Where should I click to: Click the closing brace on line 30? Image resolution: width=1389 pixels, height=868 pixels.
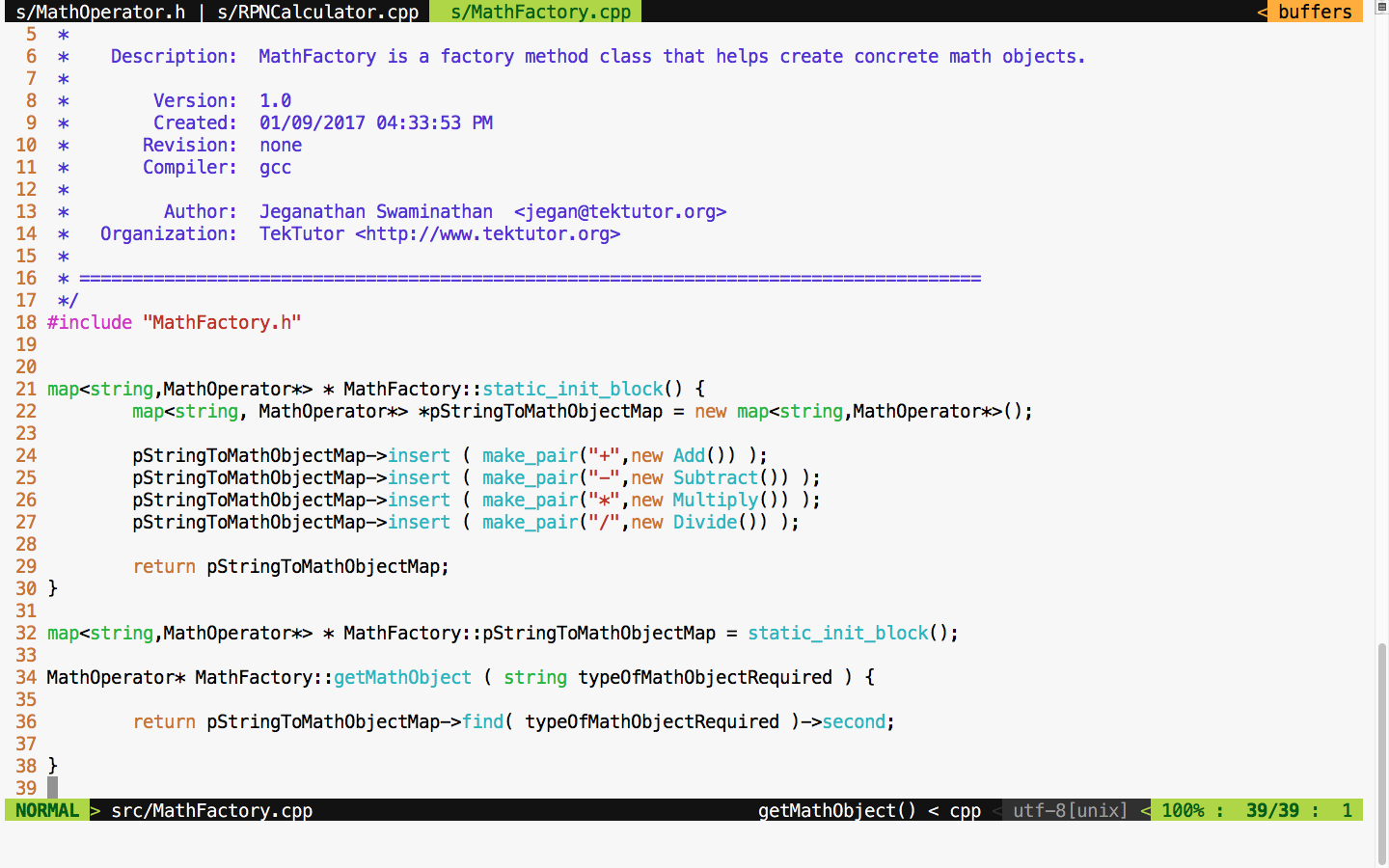click(52, 588)
